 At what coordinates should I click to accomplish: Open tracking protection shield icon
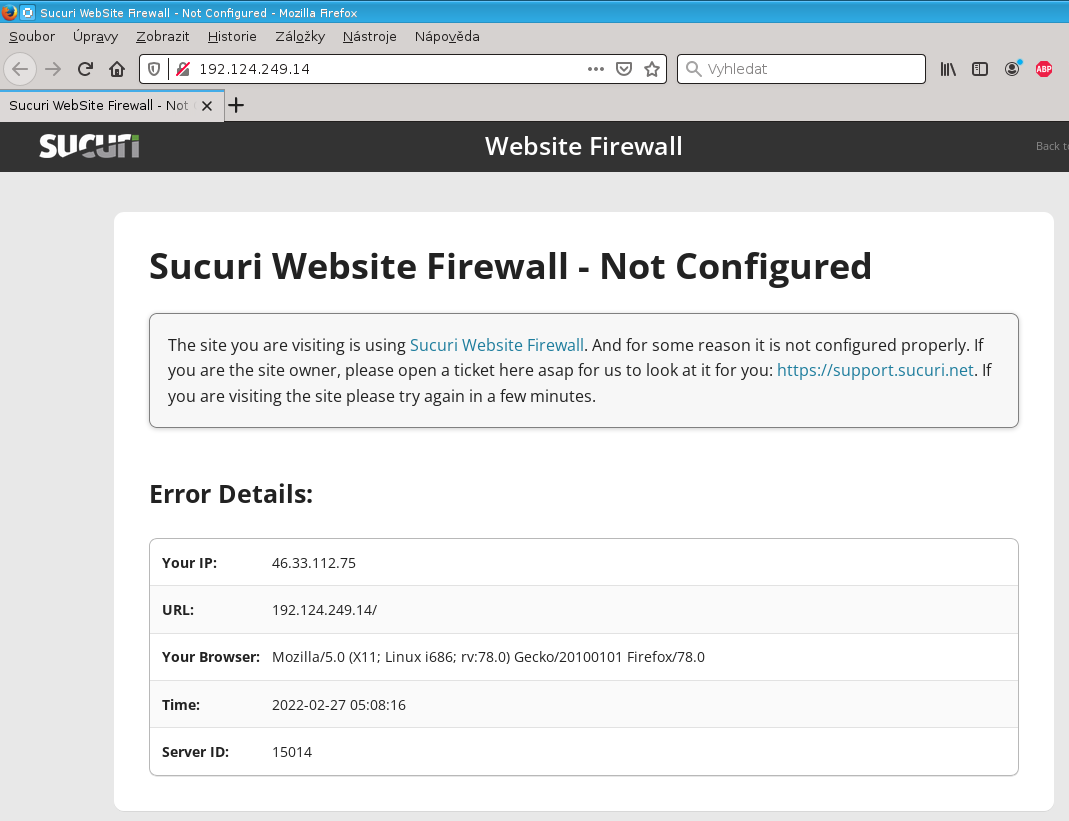(x=154, y=69)
